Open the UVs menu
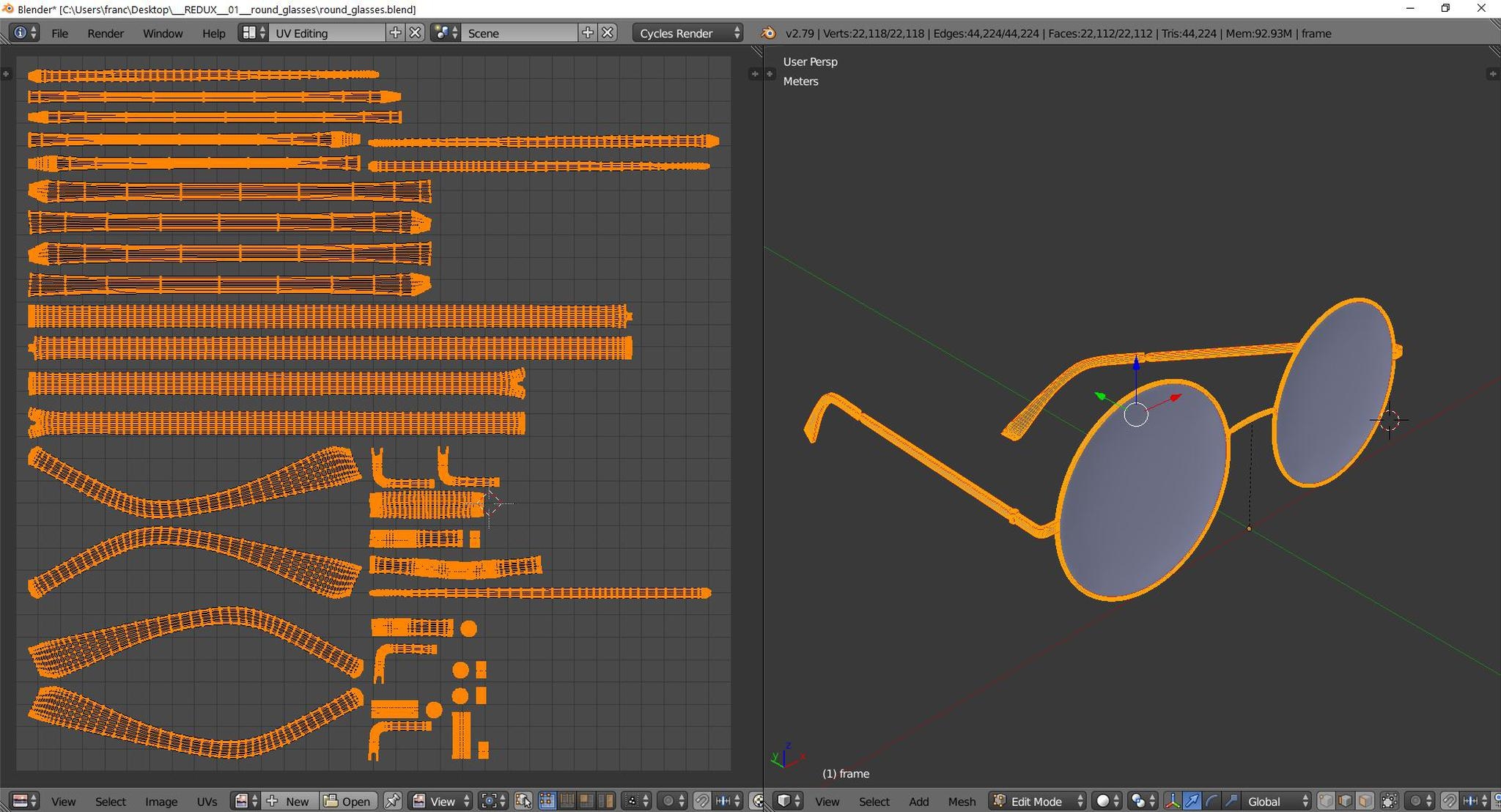This screenshot has width=1501, height=812. pyautogui.click(x=207, y=801)
